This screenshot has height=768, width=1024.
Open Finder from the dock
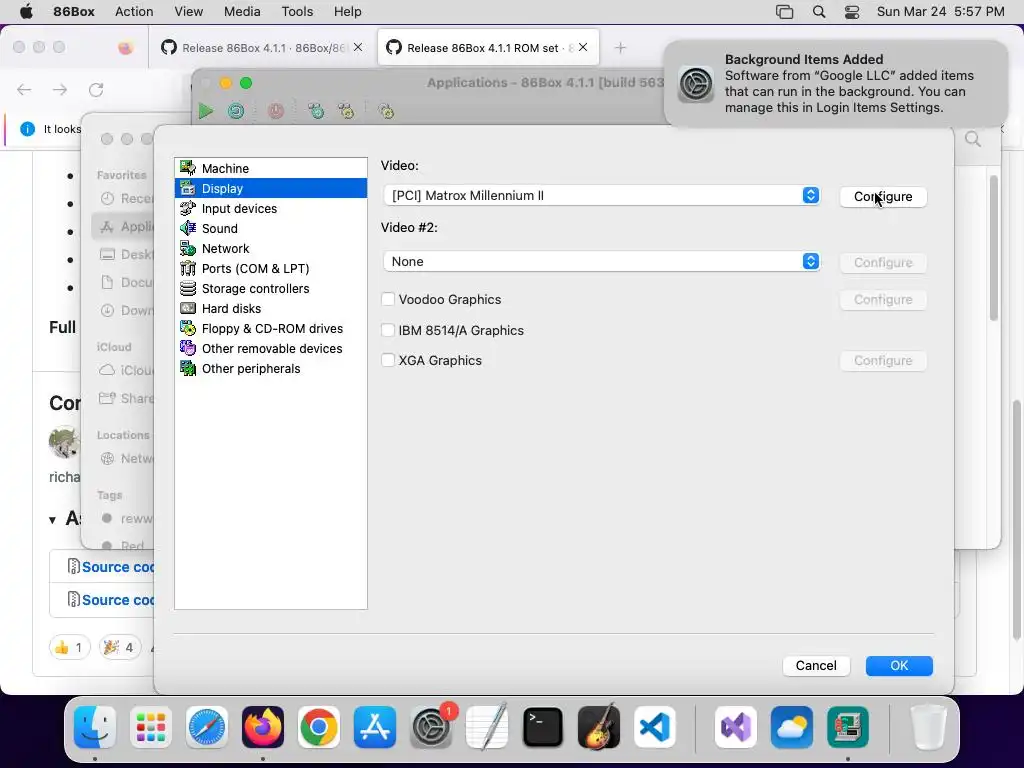[x=95, y=727]
